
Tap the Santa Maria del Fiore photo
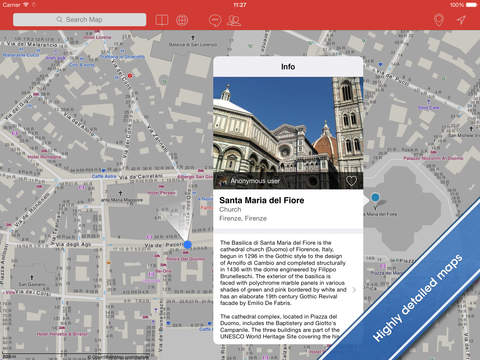click(288, 133)
